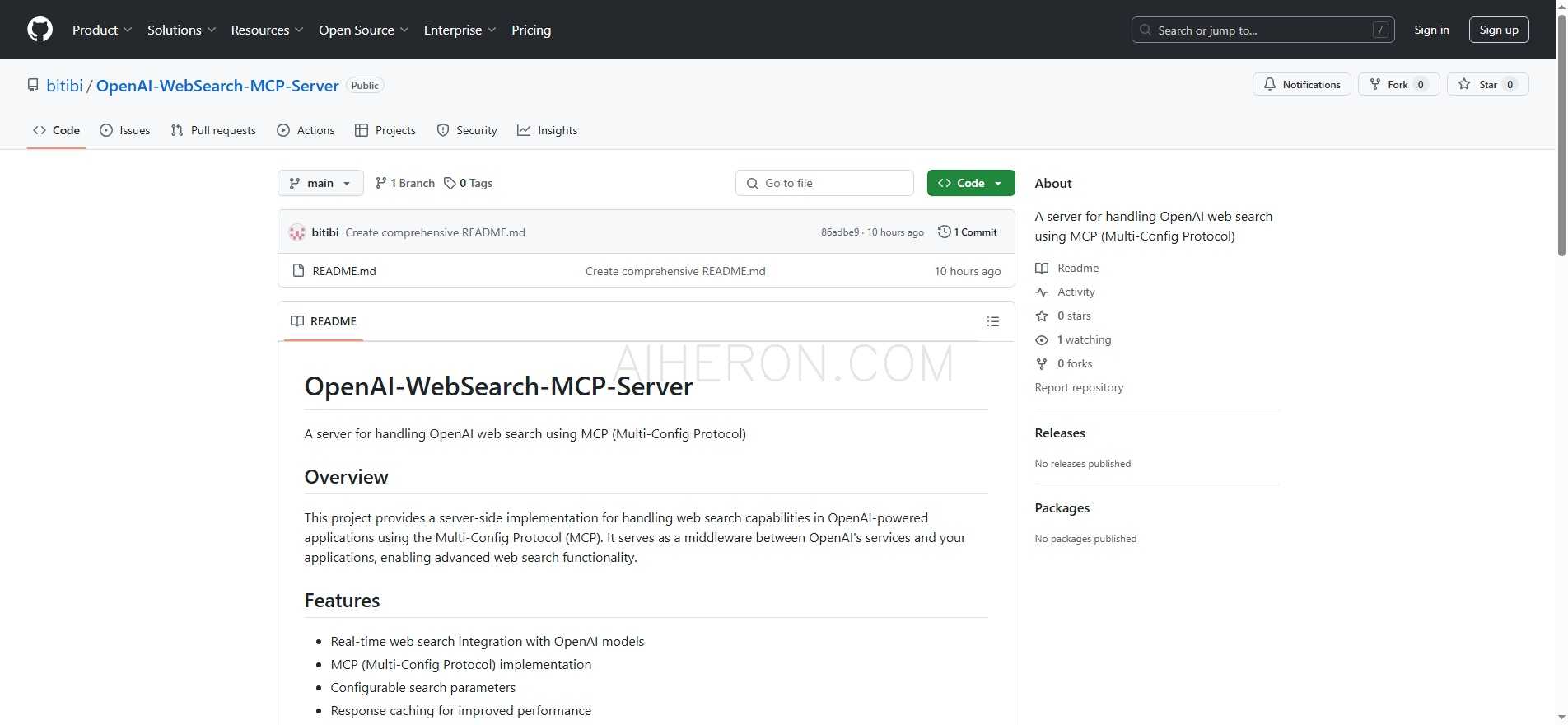Open the green Code dropdown button

(971, 183)
